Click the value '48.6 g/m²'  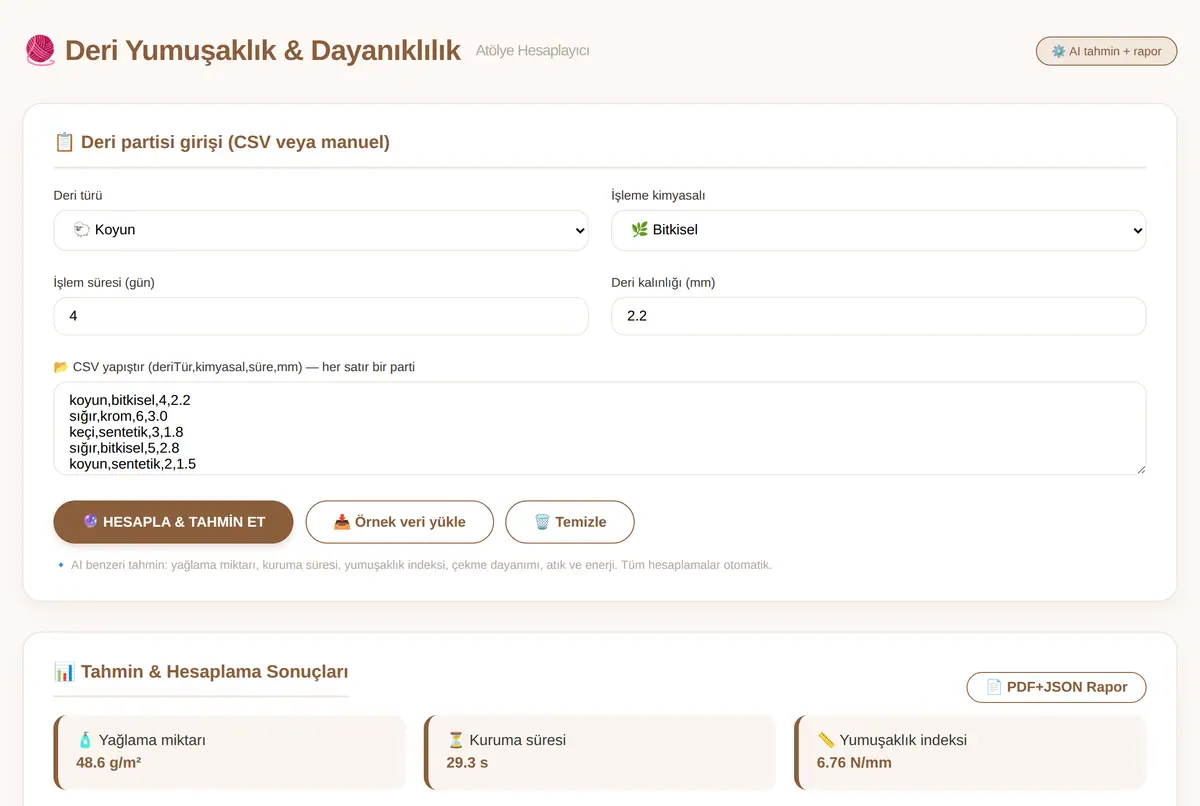pos(110,763)
